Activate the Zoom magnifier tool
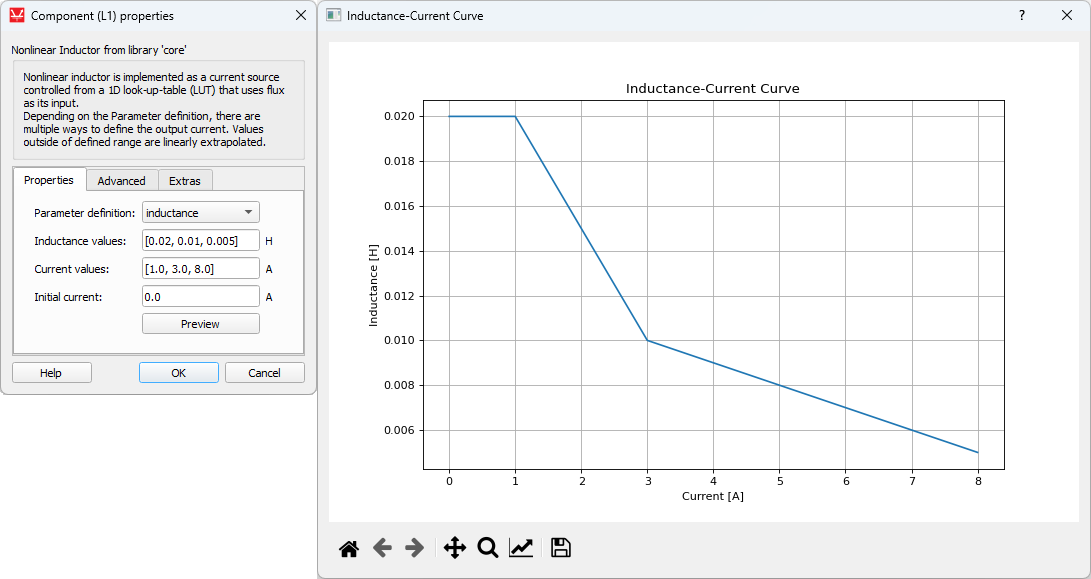The image size is (1091, 579). tap(488, 548)
